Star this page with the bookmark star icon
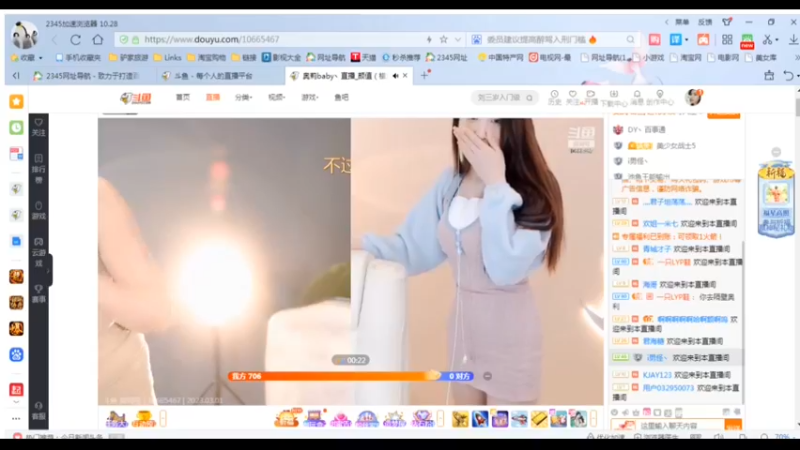 pyautogui.click(x=444, y=39)
